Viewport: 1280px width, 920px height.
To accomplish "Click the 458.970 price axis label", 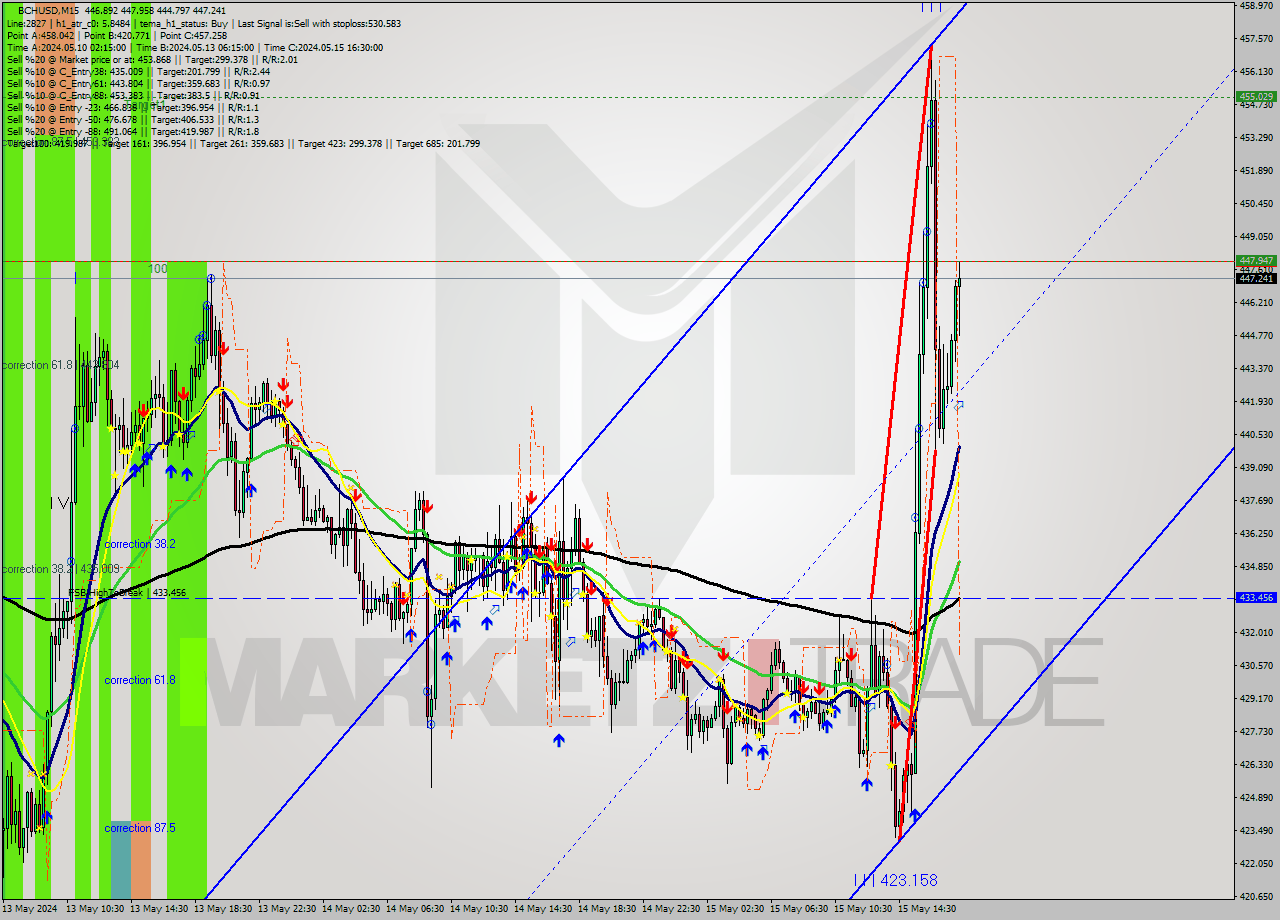I will pos(1256,6).
